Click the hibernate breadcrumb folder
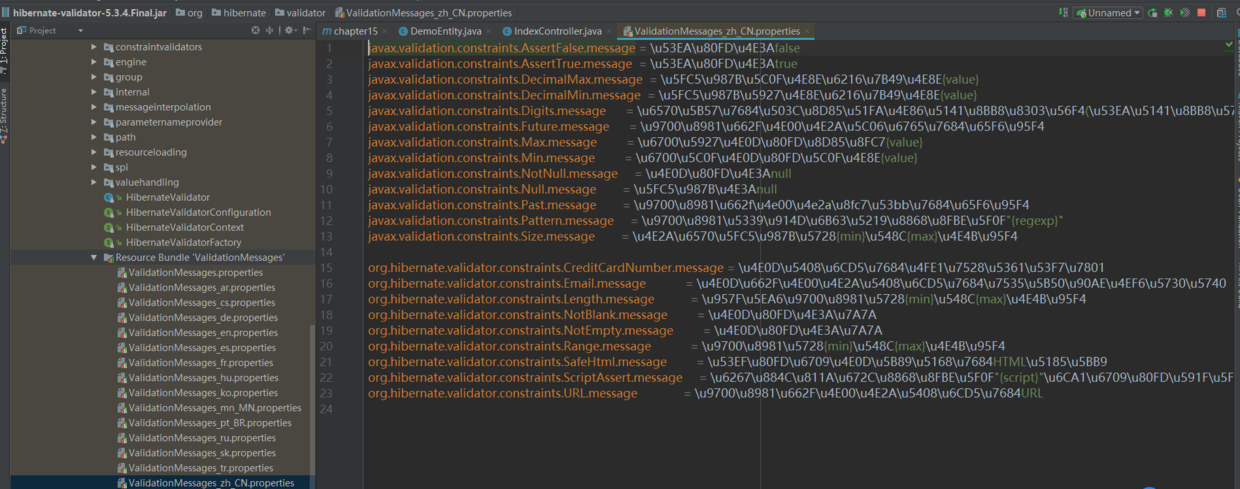The image size is (1240, 489). pyautogui.click(x=236, y=13)
